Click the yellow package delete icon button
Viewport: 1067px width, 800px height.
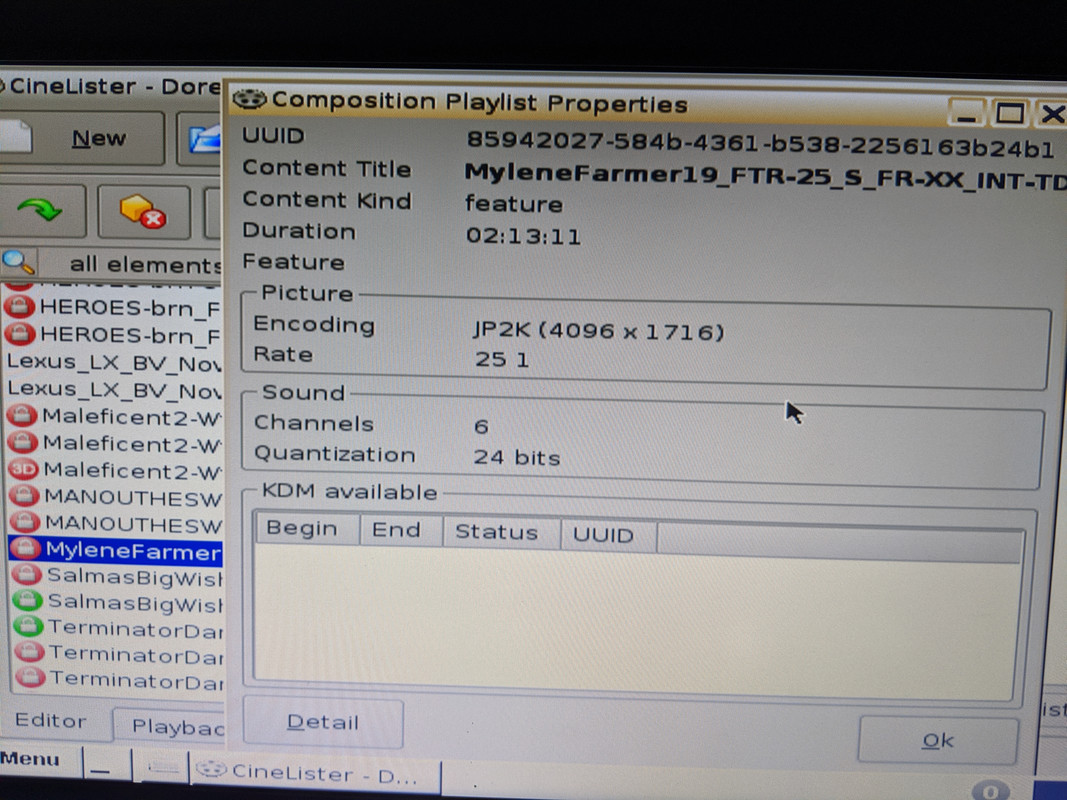tap(144, 212)
